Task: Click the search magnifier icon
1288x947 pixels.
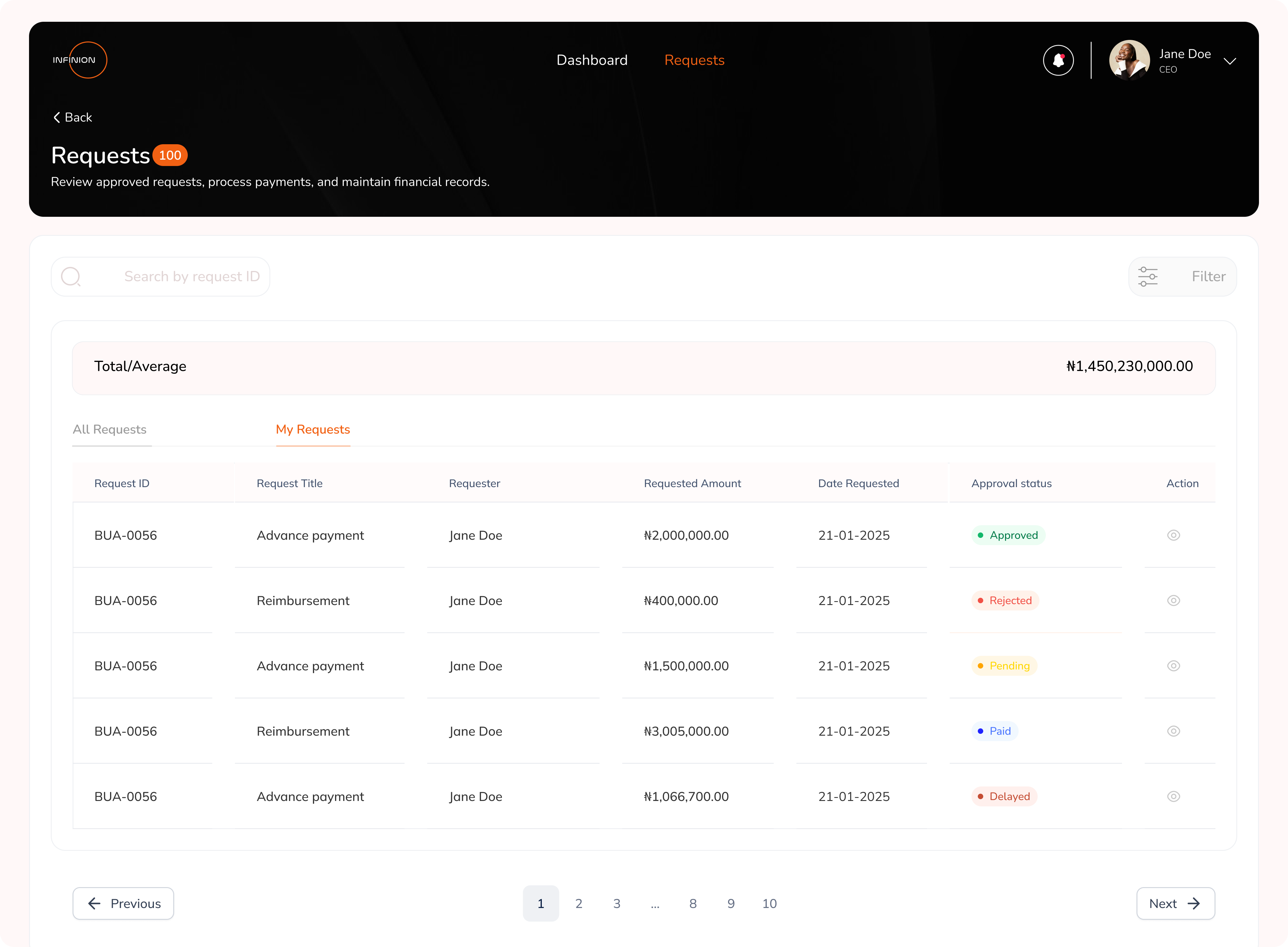Action: (x=71, y=276)
